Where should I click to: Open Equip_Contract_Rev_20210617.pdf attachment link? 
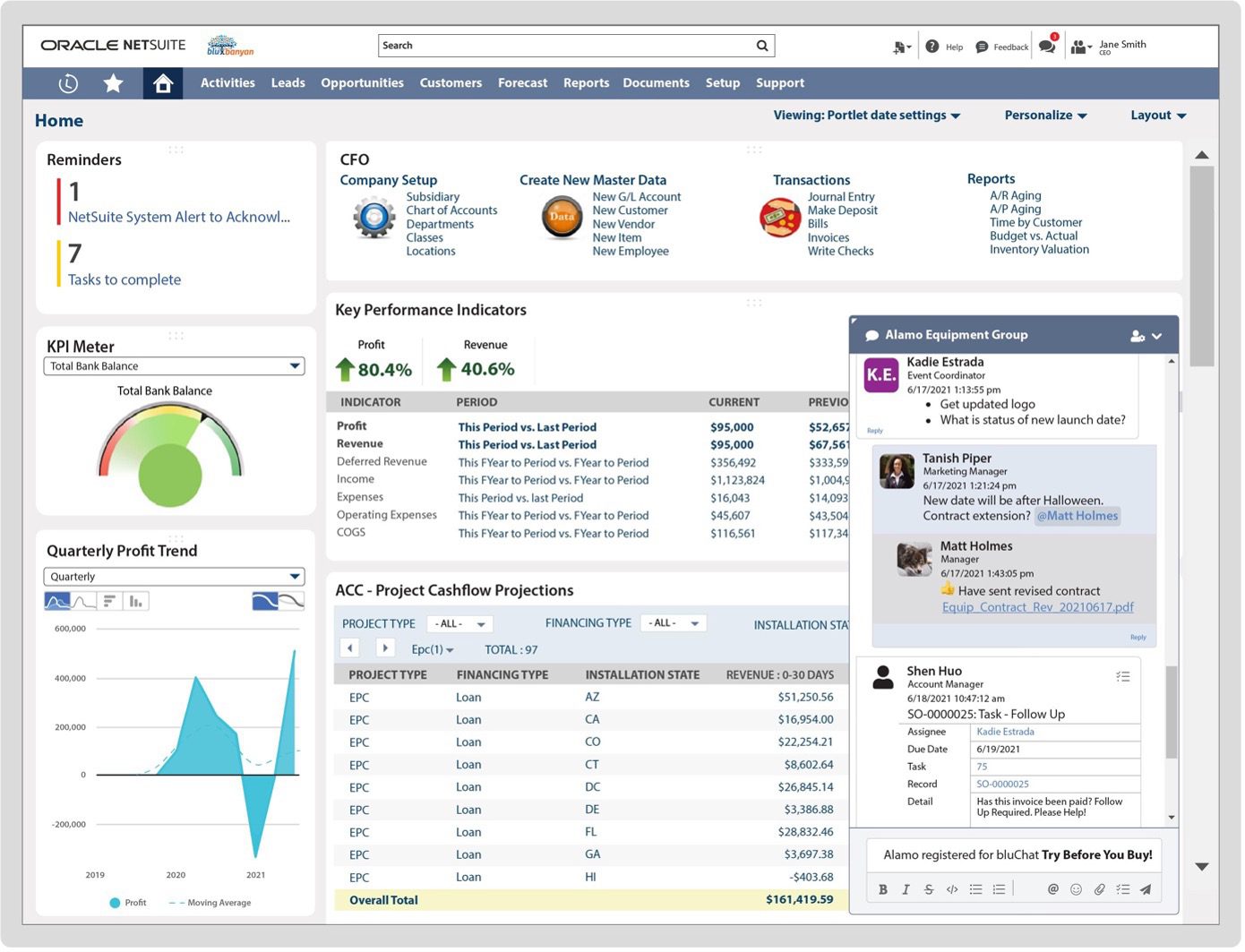click(x=1037, y=607)
